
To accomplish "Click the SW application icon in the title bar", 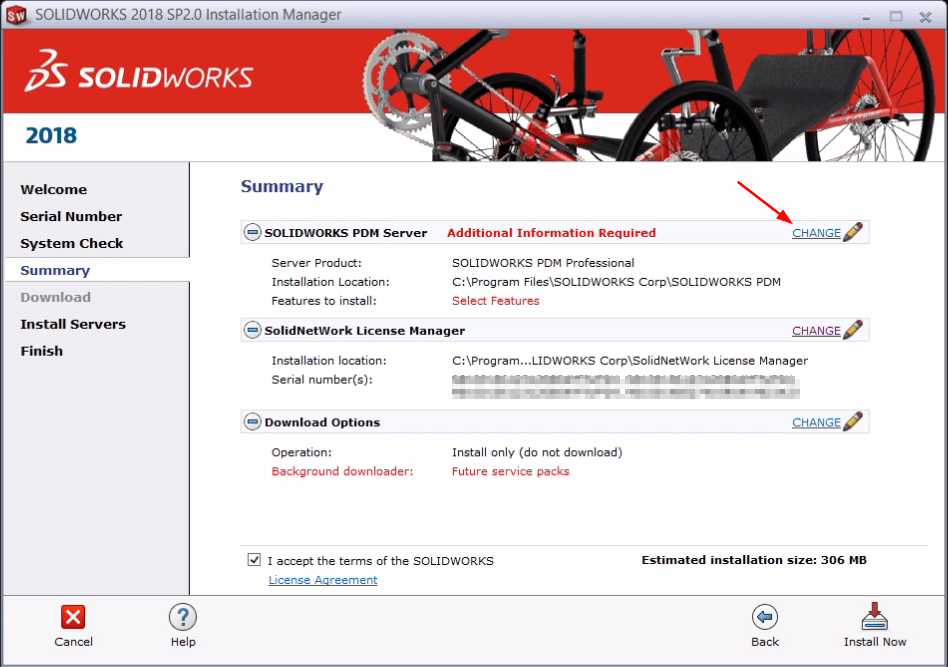I will tap(16, 15).
